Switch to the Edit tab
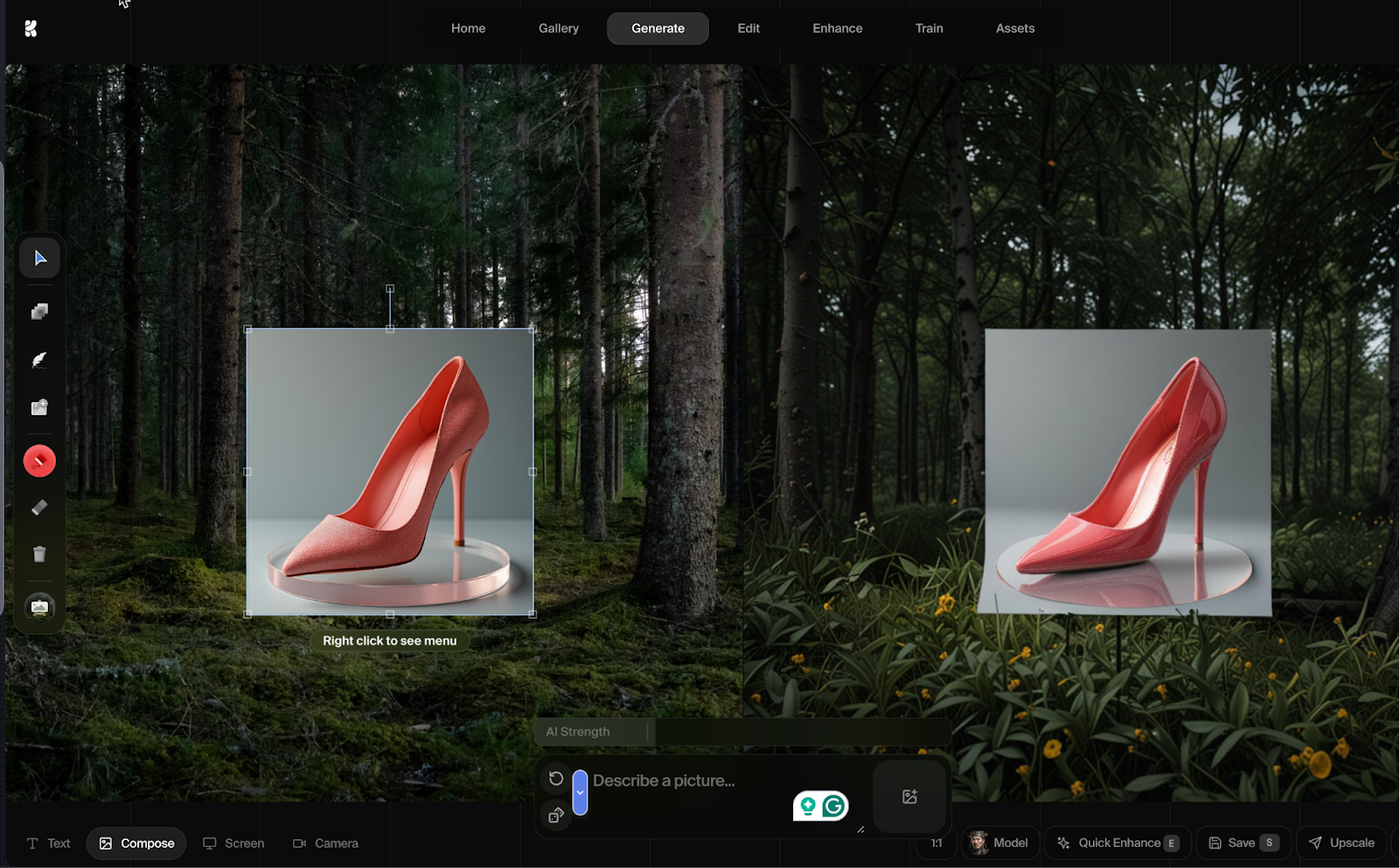 pos(748,28)
